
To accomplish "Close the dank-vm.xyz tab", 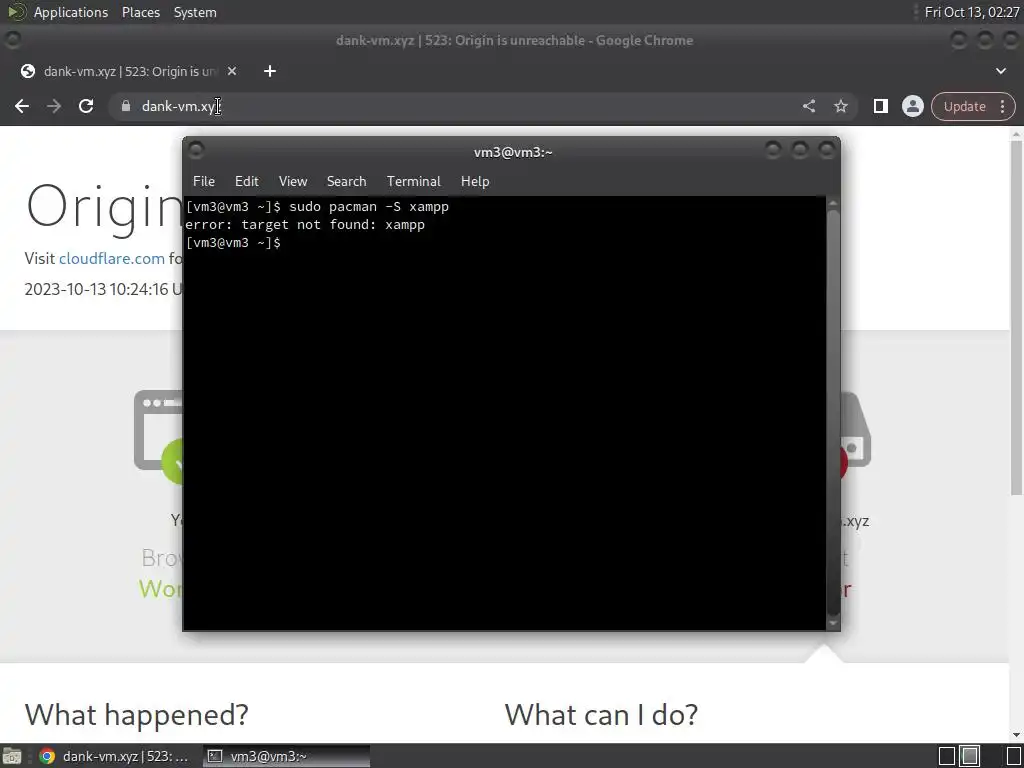I will tap(232, 71).
